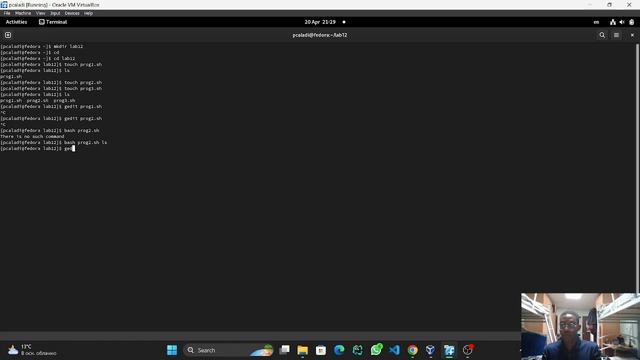The image size is (640, 360).
Task: Click the terminal title 'pcaladi@fedora:~/lab12'
Action: click(x=320, y=35)
